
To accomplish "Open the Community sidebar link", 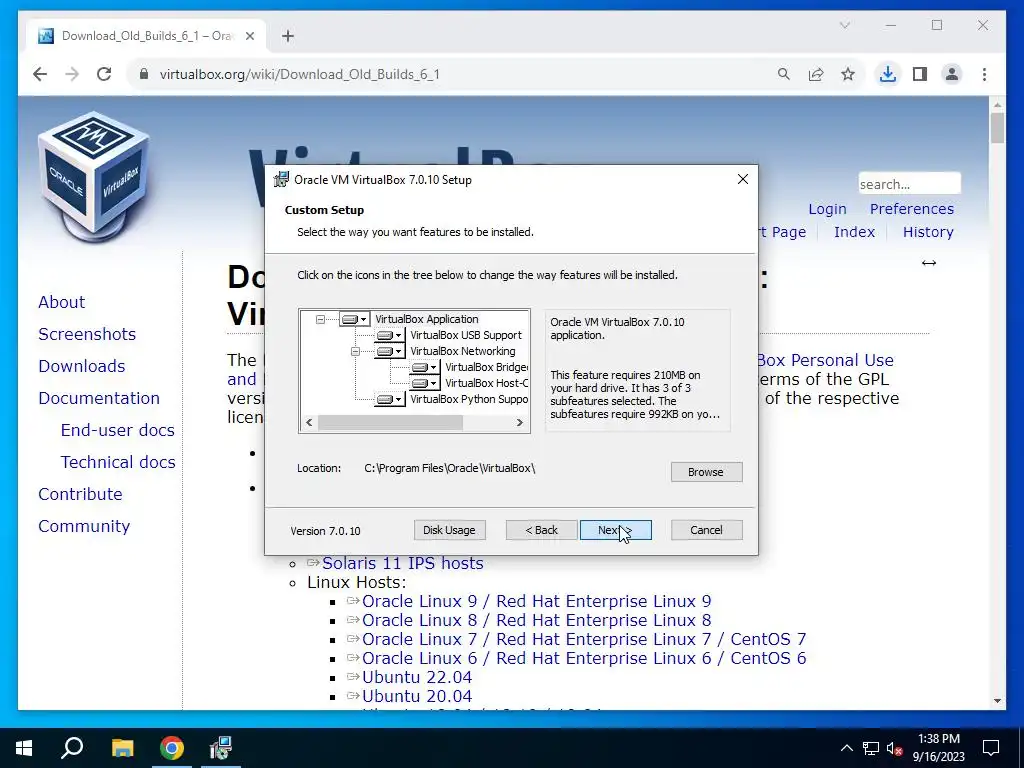I will point(84,526).
